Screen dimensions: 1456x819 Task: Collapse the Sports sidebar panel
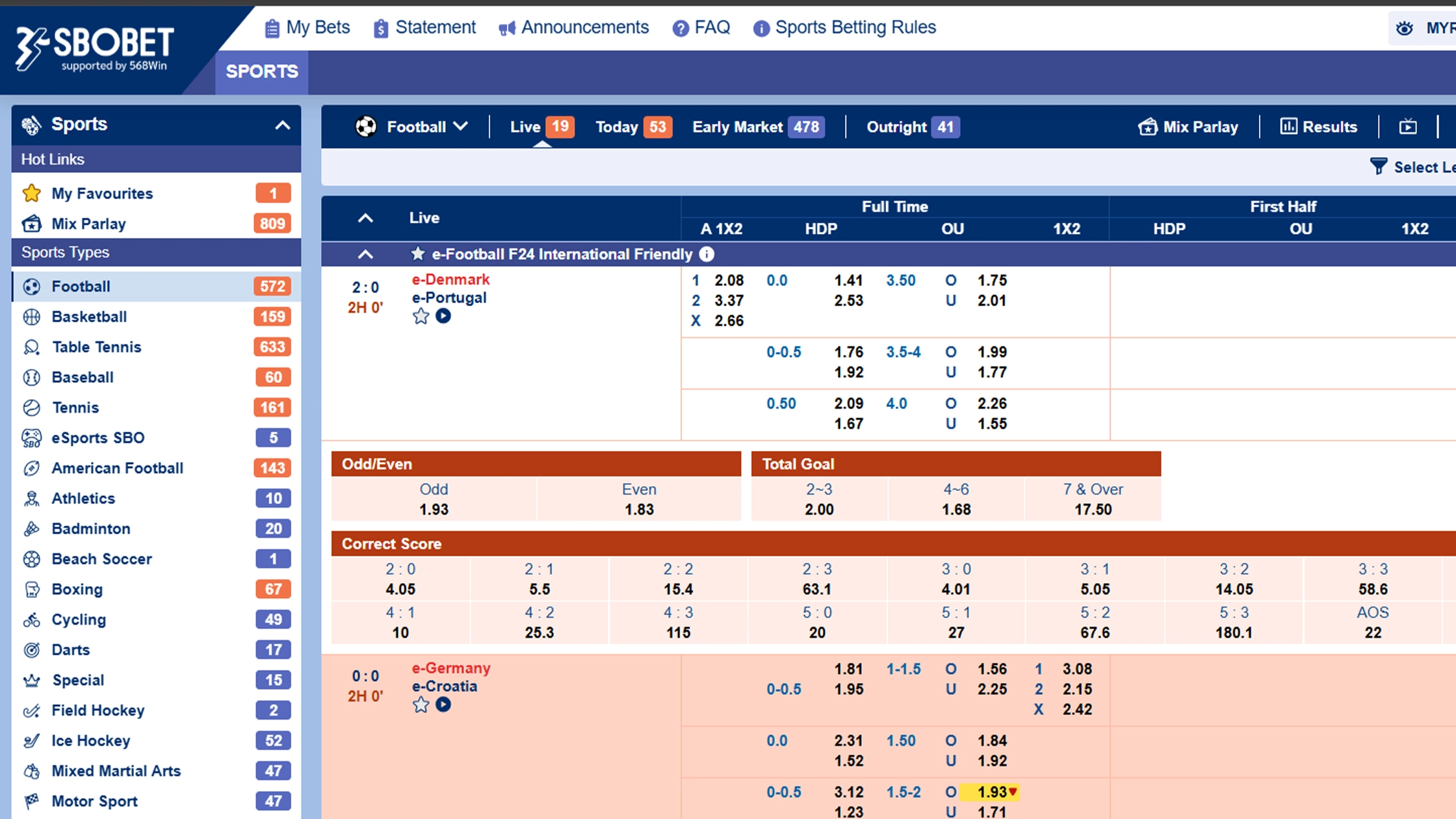(282, 125)
